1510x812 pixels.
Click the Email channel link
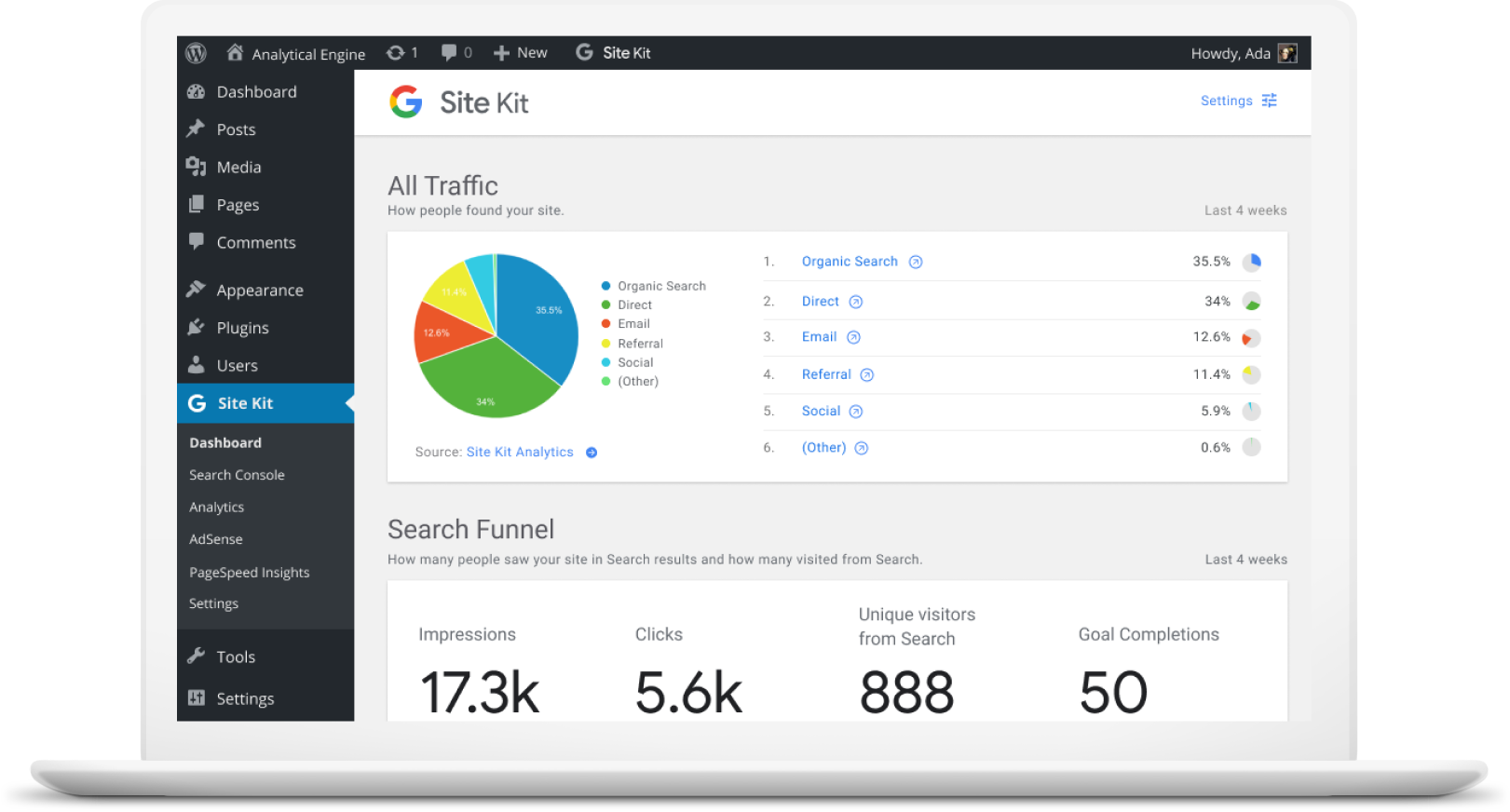[819, 337]
